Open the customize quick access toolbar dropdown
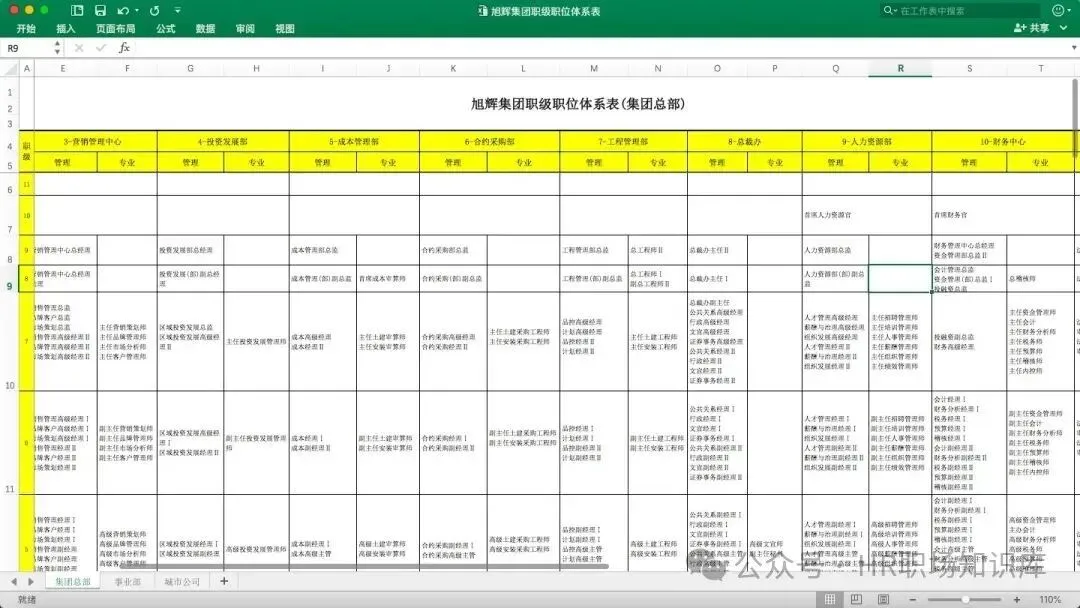The width and height of the screenshot is (1080, 608). click(x=177, y=10)
